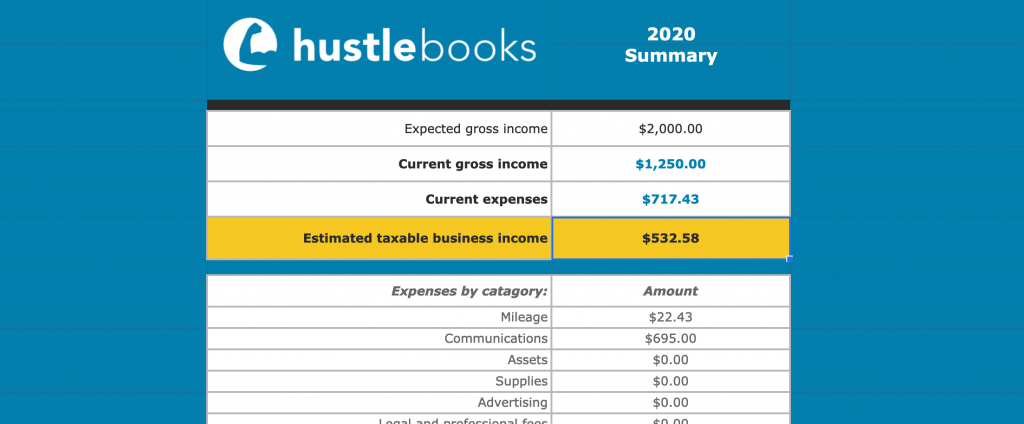Select the 2020 Summary header cell

pyautogui.click(x=671, y=45)
